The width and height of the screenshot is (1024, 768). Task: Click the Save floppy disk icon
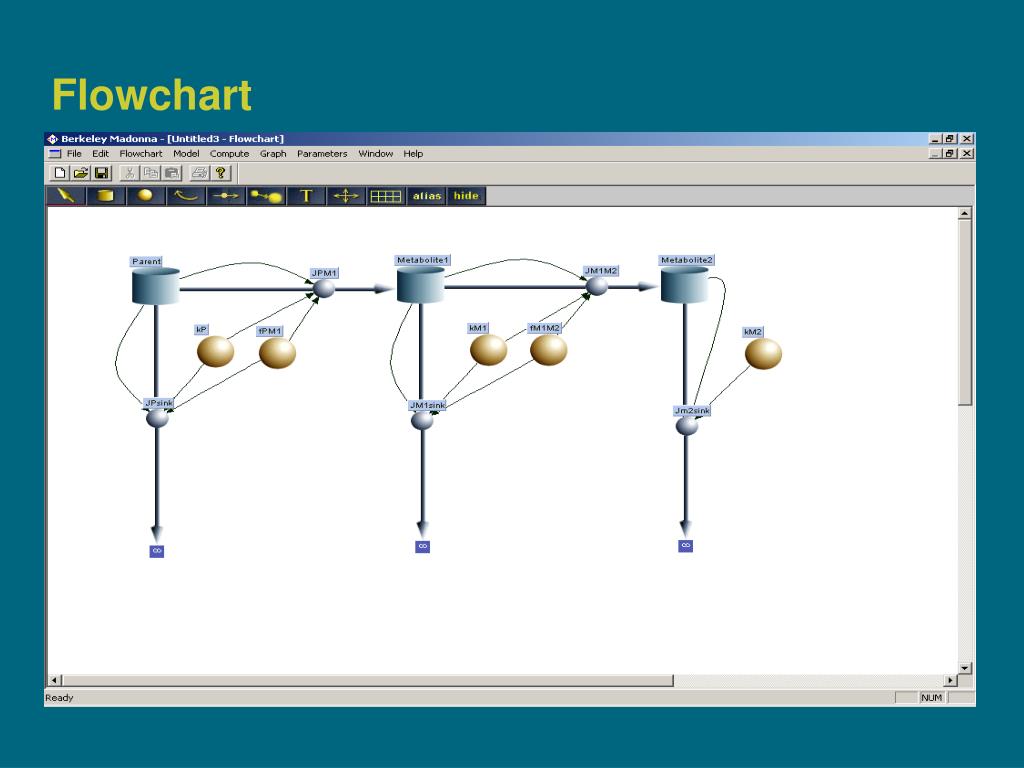[102, 173]
